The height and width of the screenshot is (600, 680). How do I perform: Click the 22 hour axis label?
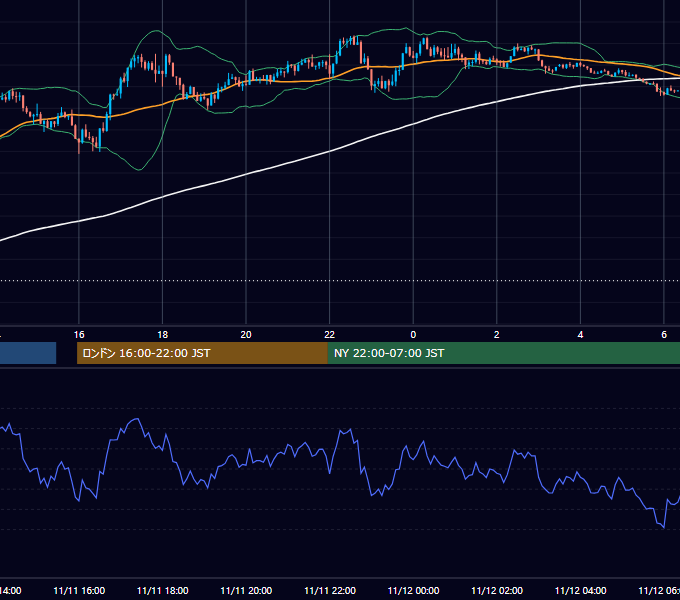[x=330, y=335]
